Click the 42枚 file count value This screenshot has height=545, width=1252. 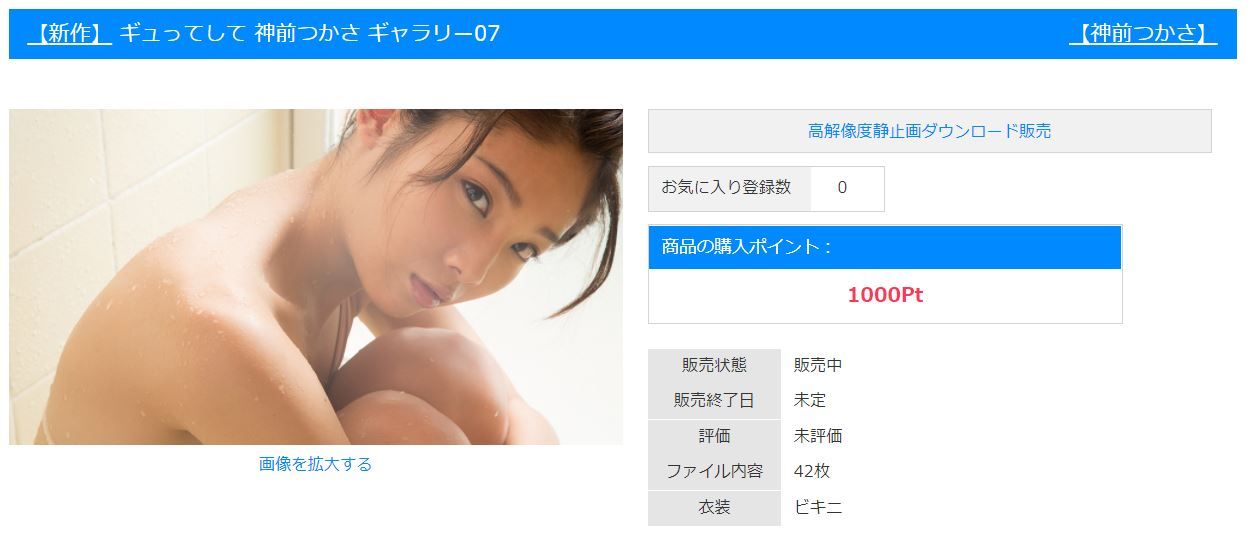point(812,471)
